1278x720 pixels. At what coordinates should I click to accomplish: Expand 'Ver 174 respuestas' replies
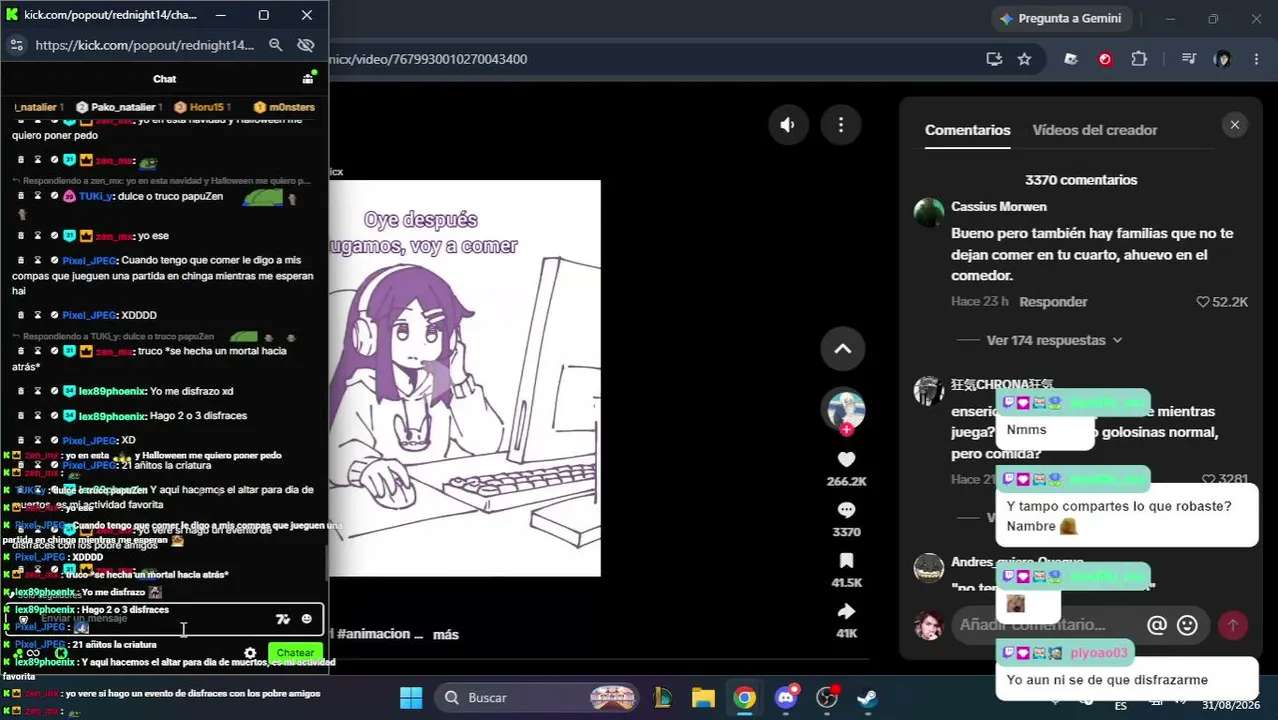1054,340
